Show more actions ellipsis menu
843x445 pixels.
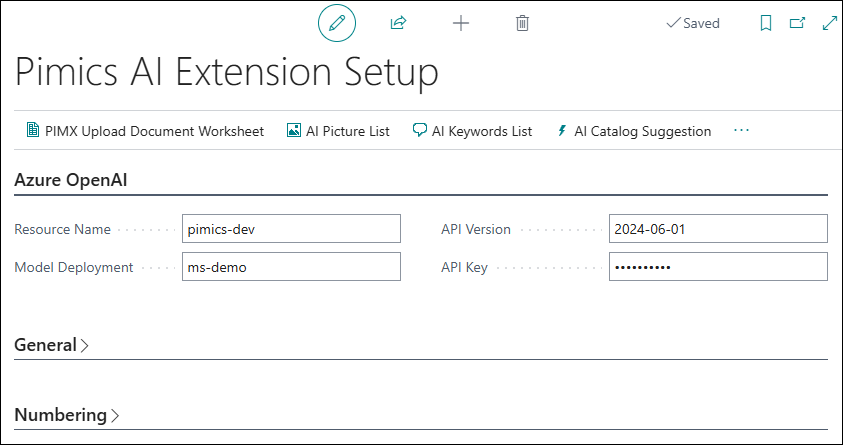[x=741, y=130]
